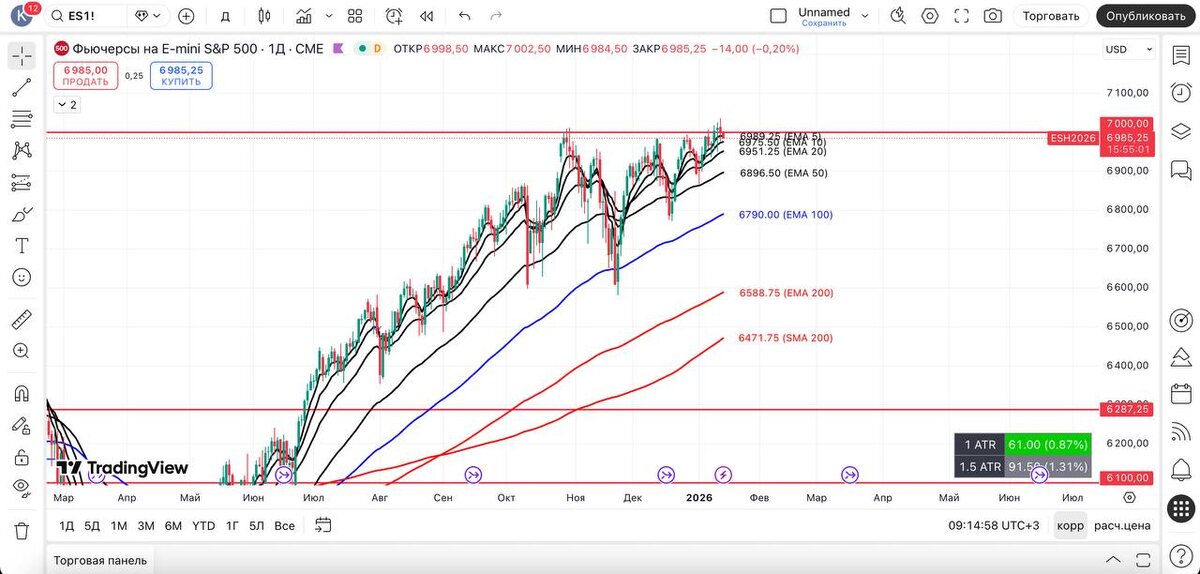
Task: Click the КУПИТЬ 6985,25 buy button
Action: (181, 76)
